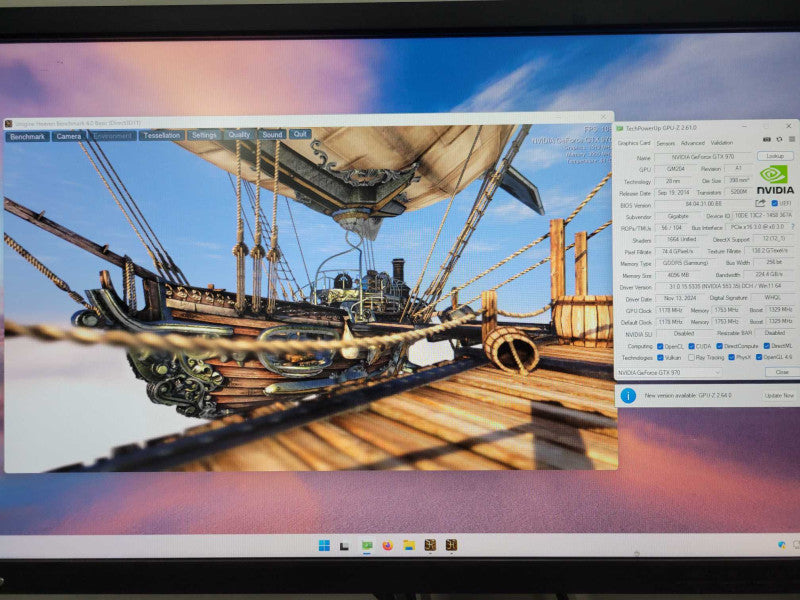The image size is (800, 600).
Task: Toggle the DirectCompute checkbox
Action: coord(719,346)
